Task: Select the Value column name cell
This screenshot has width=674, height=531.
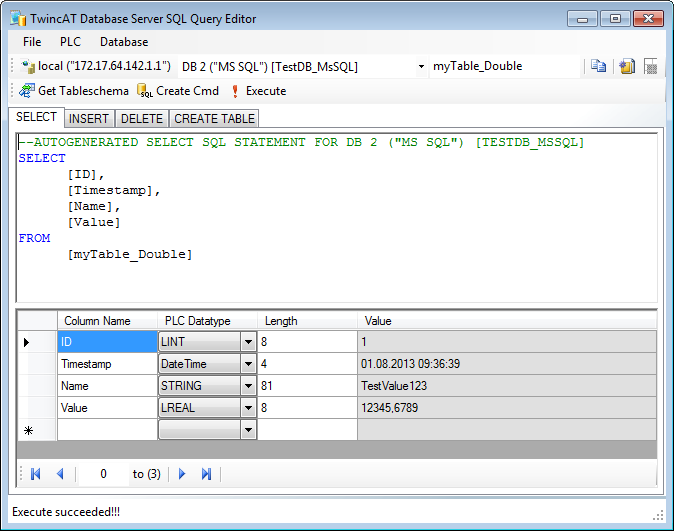Action: (x=107, y=408)
